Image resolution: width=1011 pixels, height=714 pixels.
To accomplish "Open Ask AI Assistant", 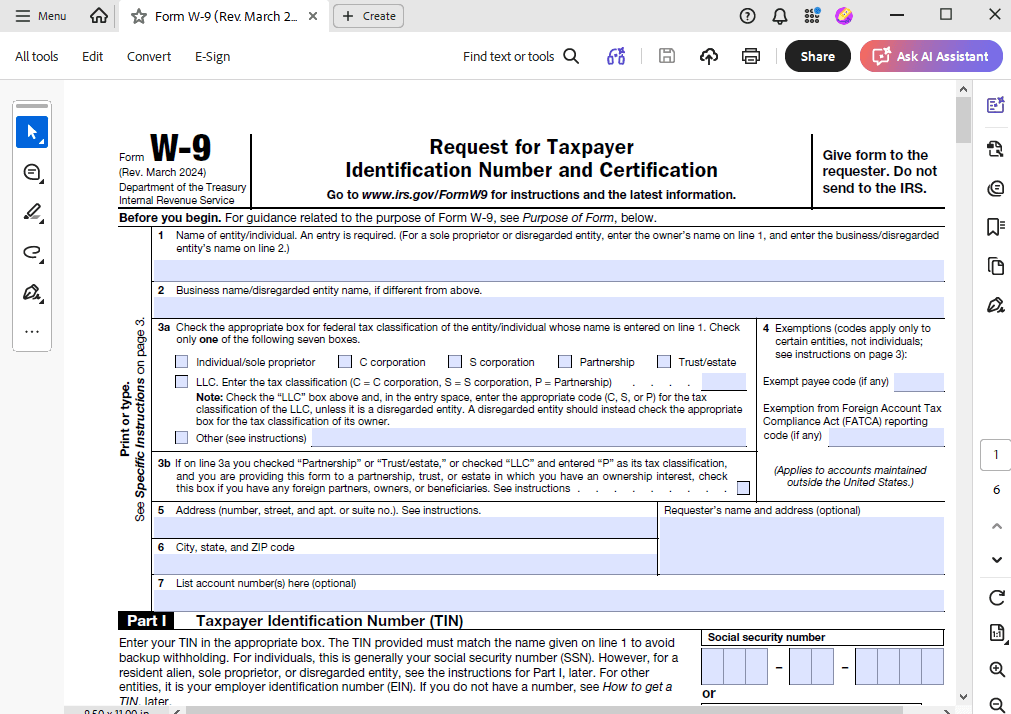I will point(931,57).
